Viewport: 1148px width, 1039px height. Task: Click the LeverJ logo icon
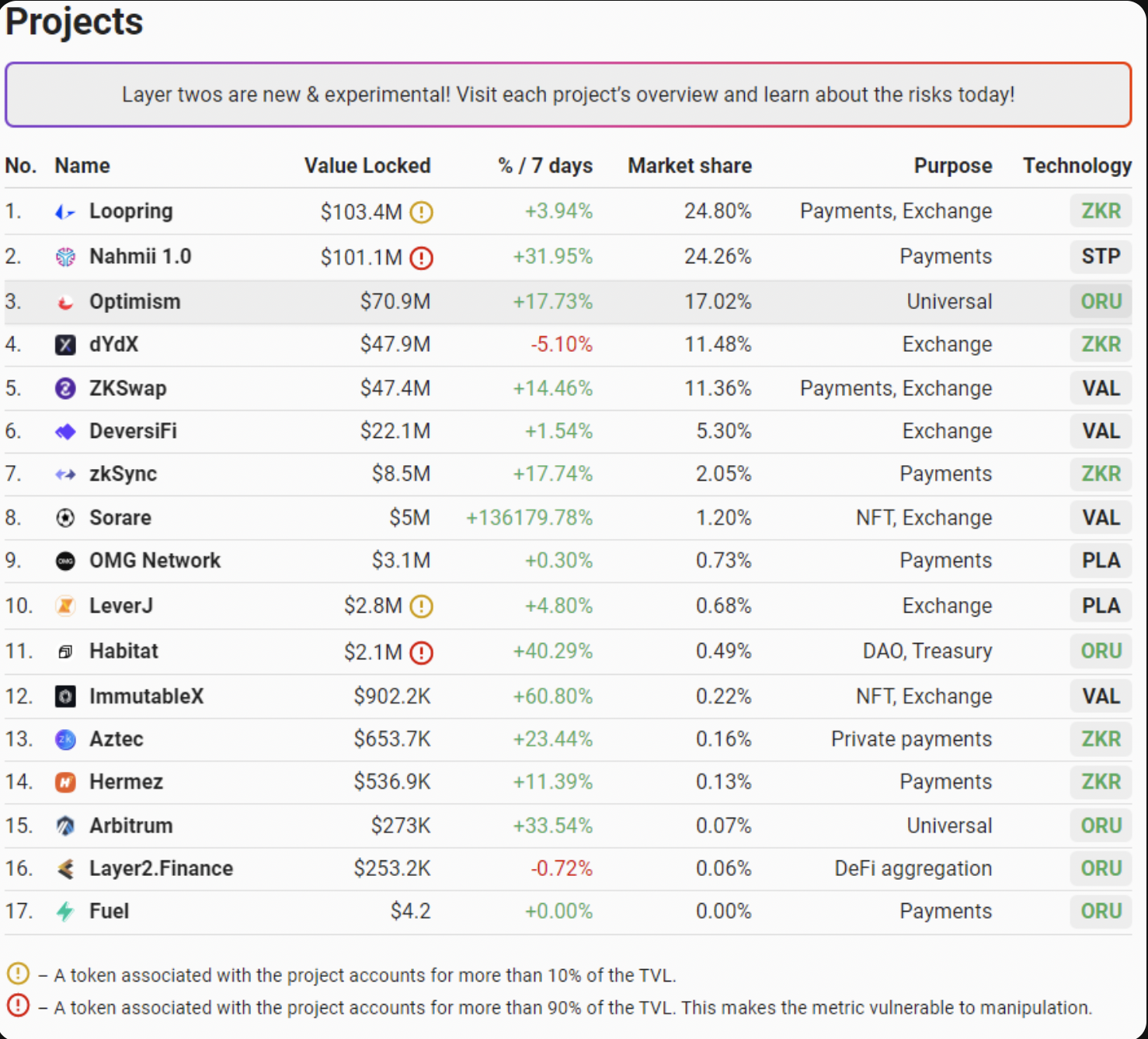(65, 606)
